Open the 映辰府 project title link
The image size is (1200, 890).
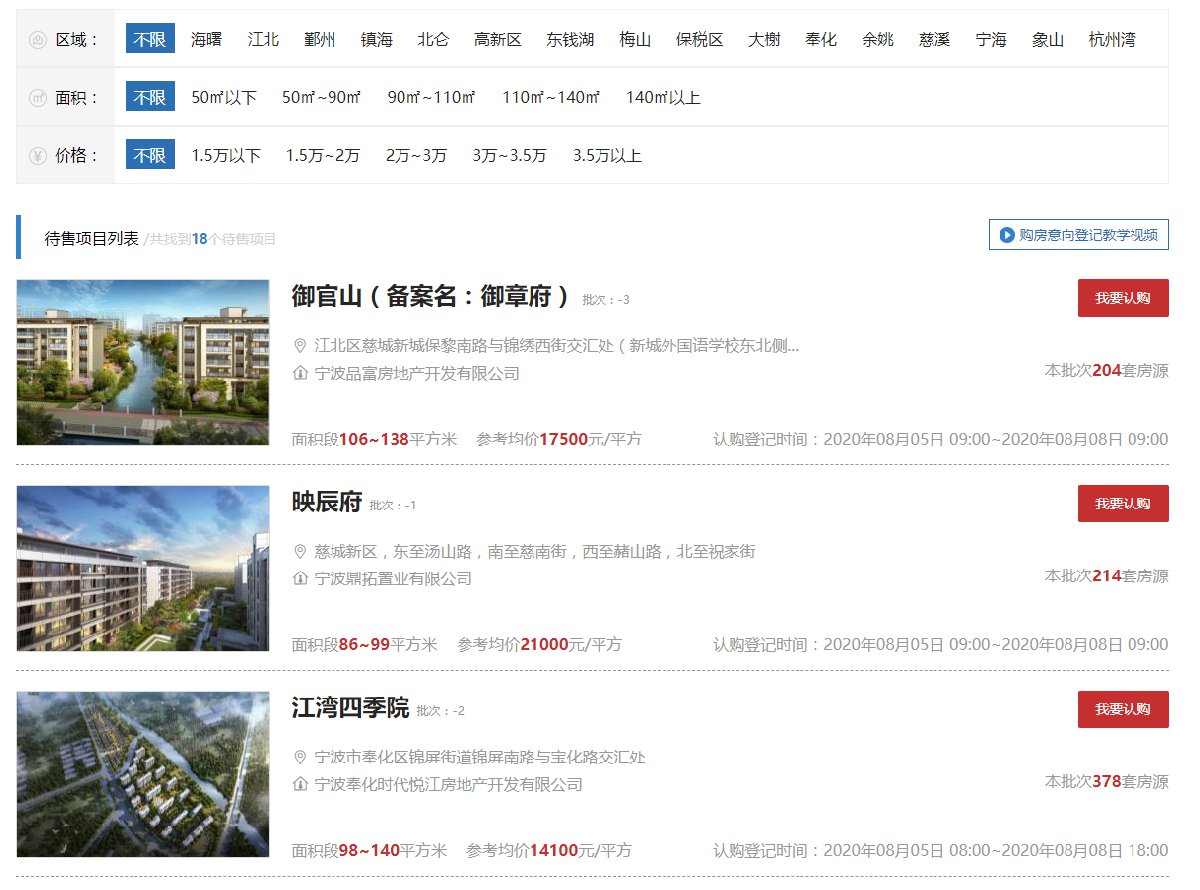(326, 502)
